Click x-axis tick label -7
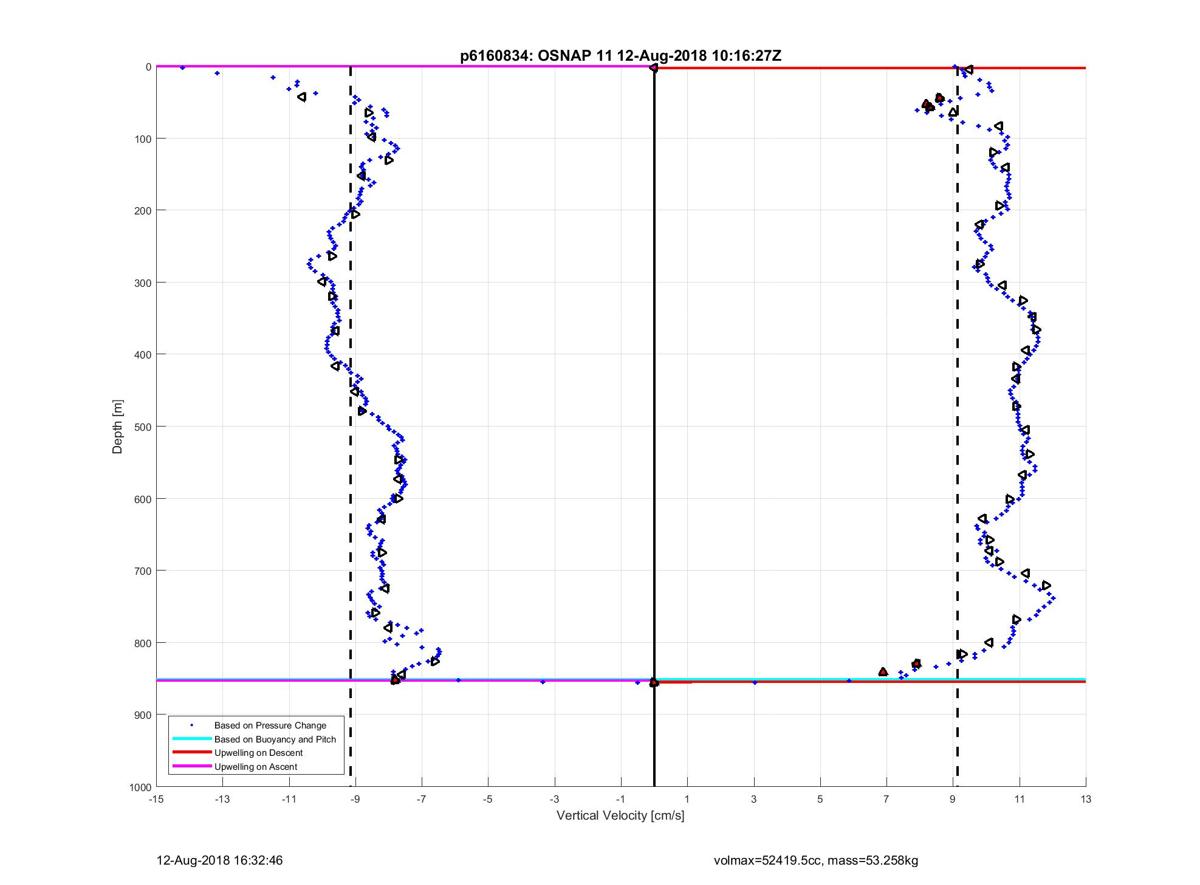Image resolution: width=1200 pixels, height=885 pixels. [422, 800]
